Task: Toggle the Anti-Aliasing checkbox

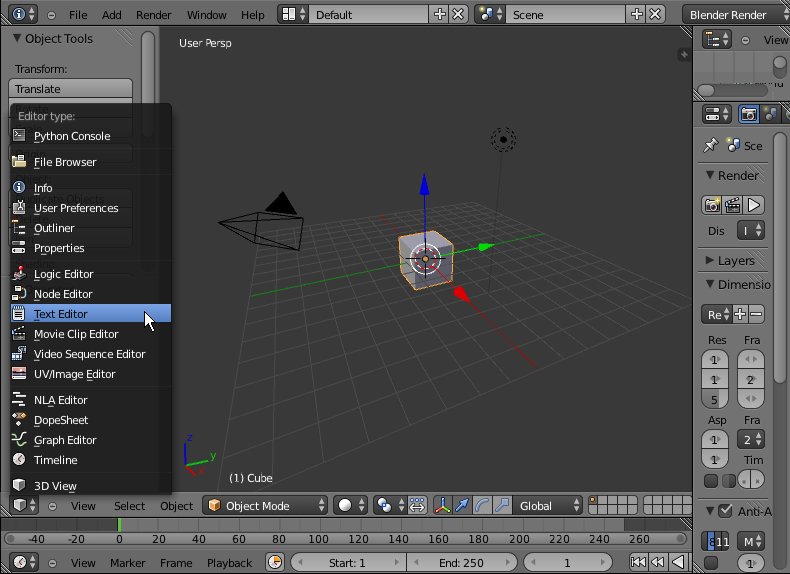Action: [725, 511]
